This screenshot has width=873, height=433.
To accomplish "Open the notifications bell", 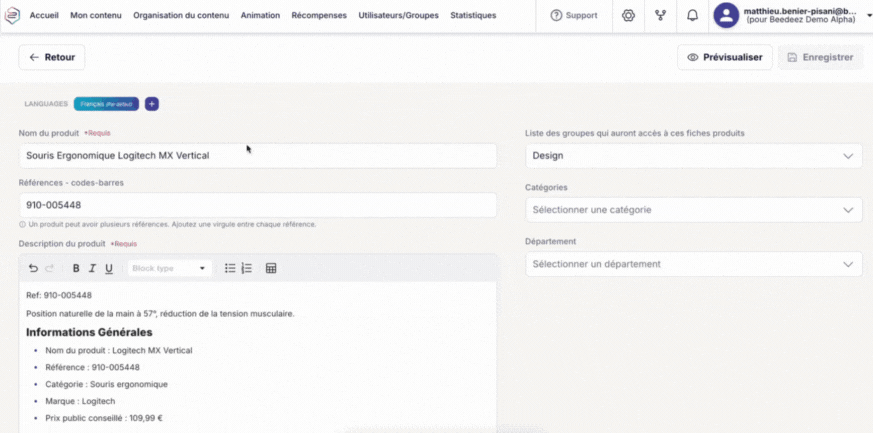I will (x=692, y=16).
